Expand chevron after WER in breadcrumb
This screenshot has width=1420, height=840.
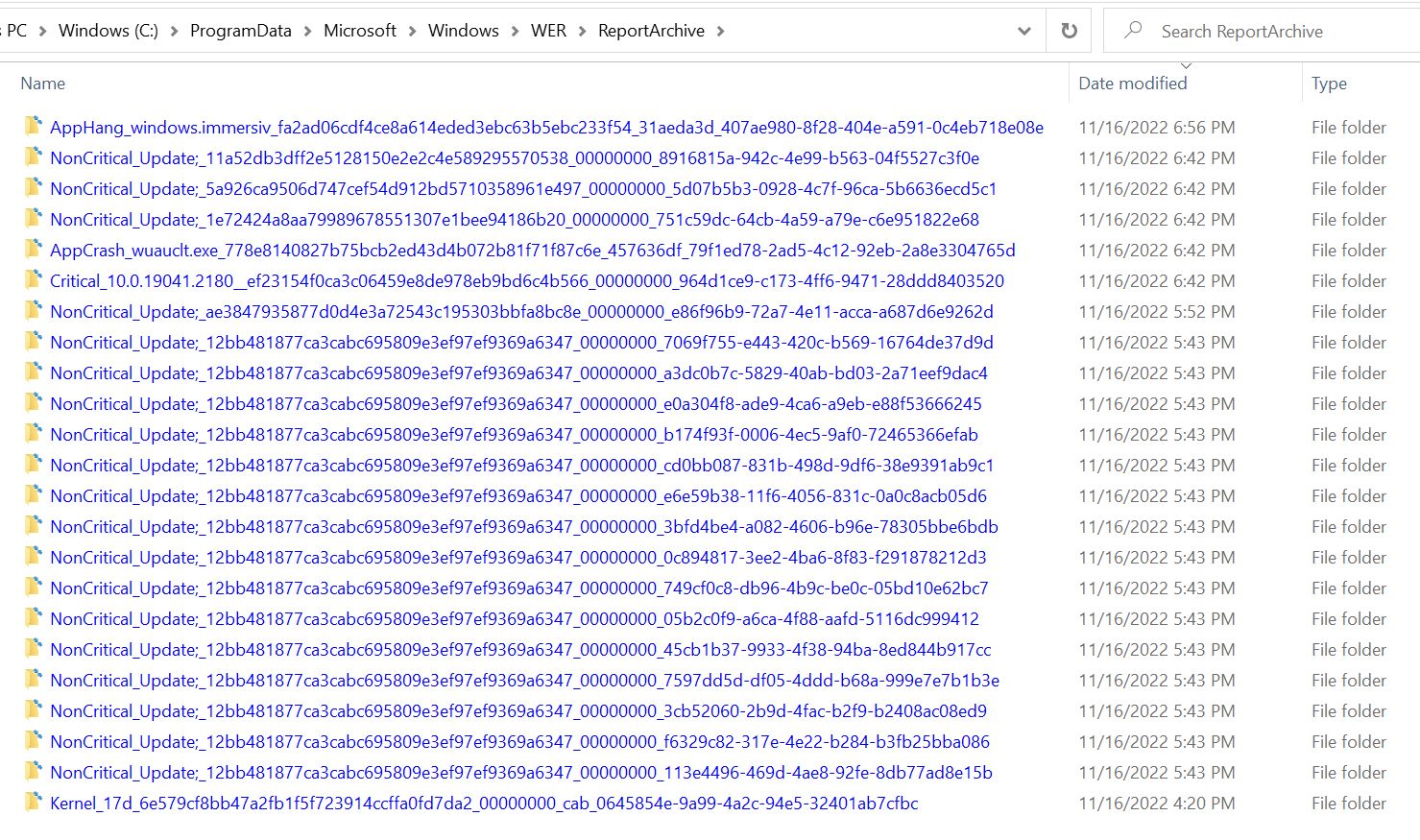(582, 31)
